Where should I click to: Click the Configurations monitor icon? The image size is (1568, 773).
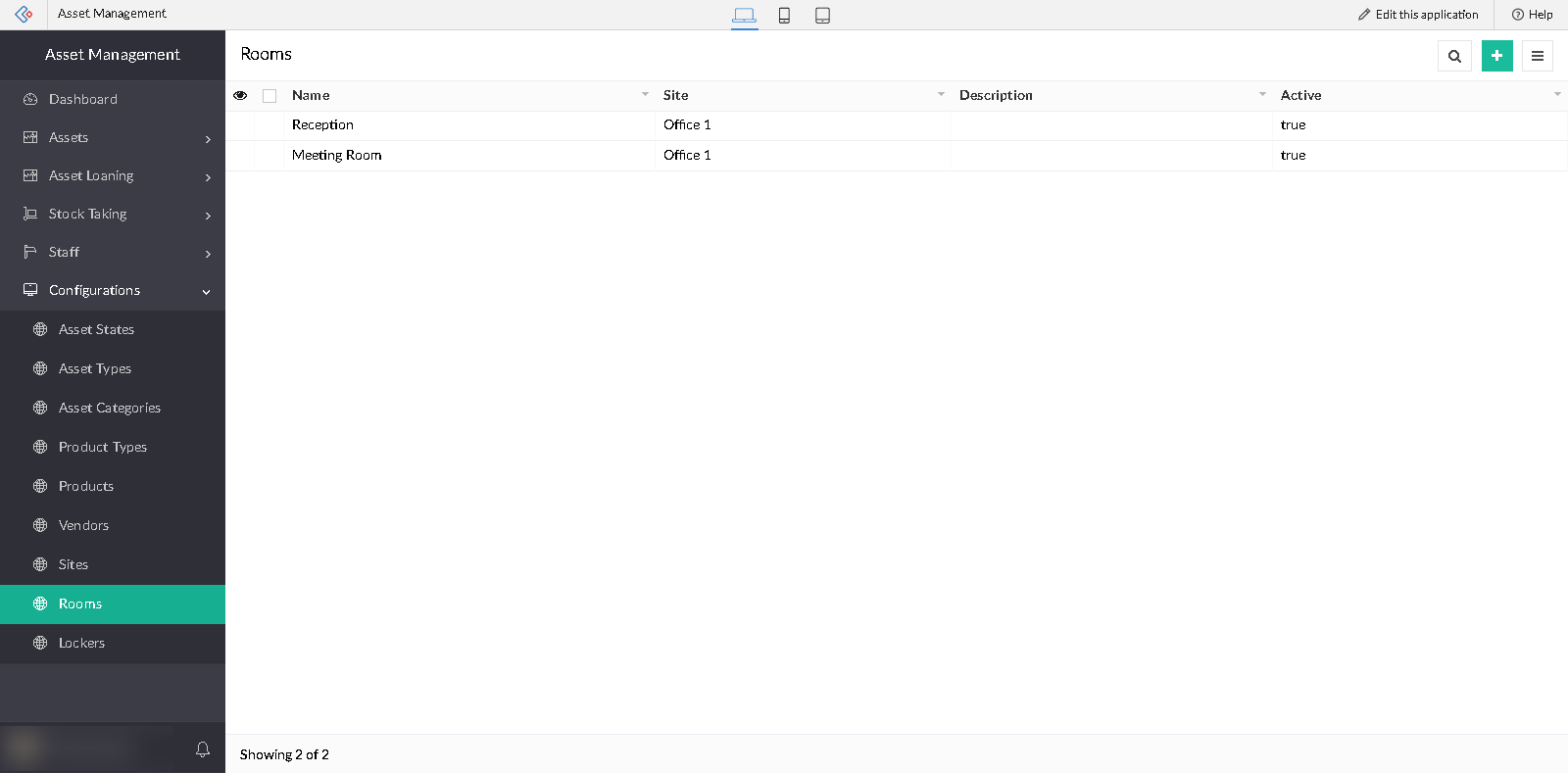point(30,290)
